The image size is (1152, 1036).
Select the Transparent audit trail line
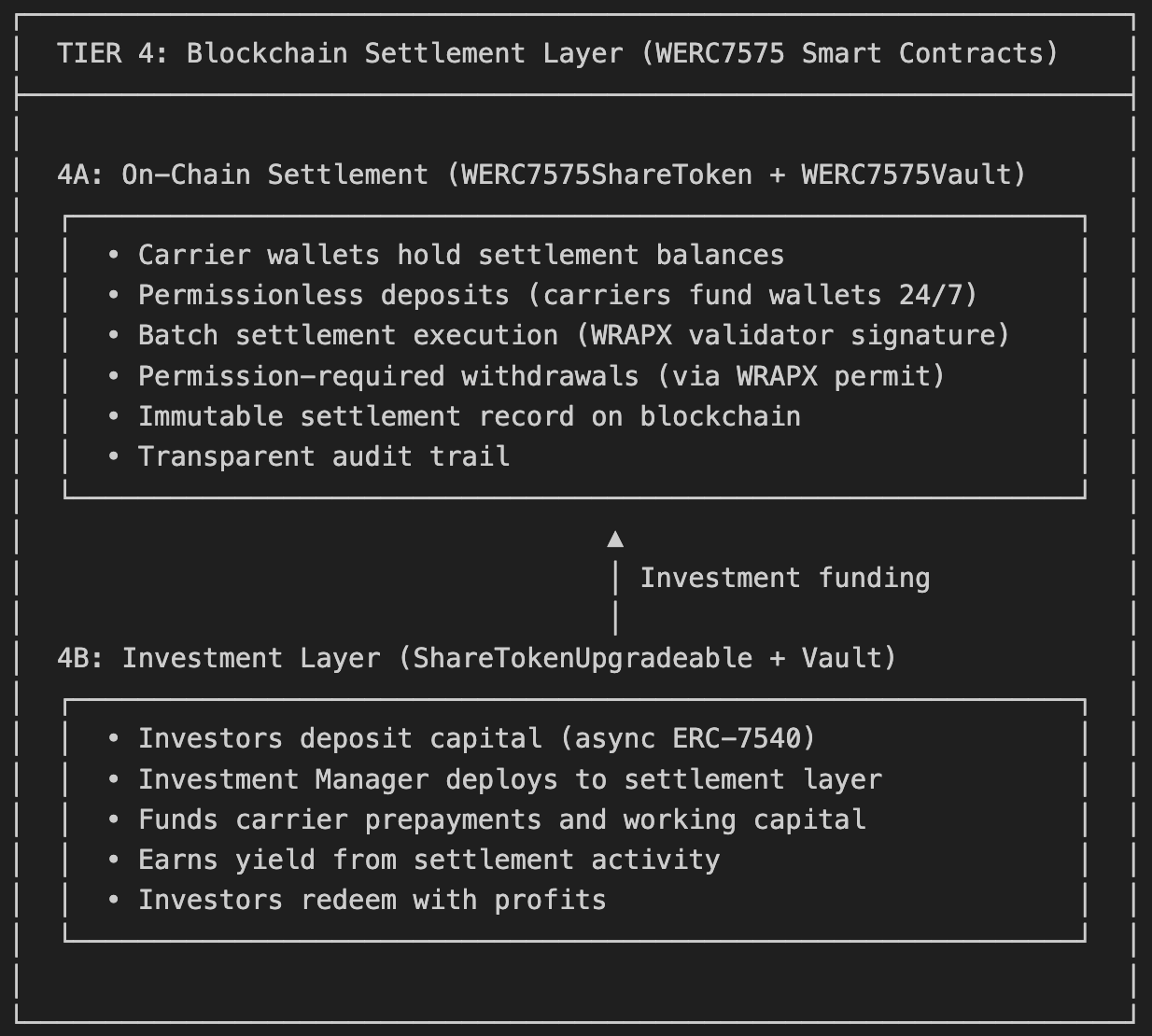[323, 456]
